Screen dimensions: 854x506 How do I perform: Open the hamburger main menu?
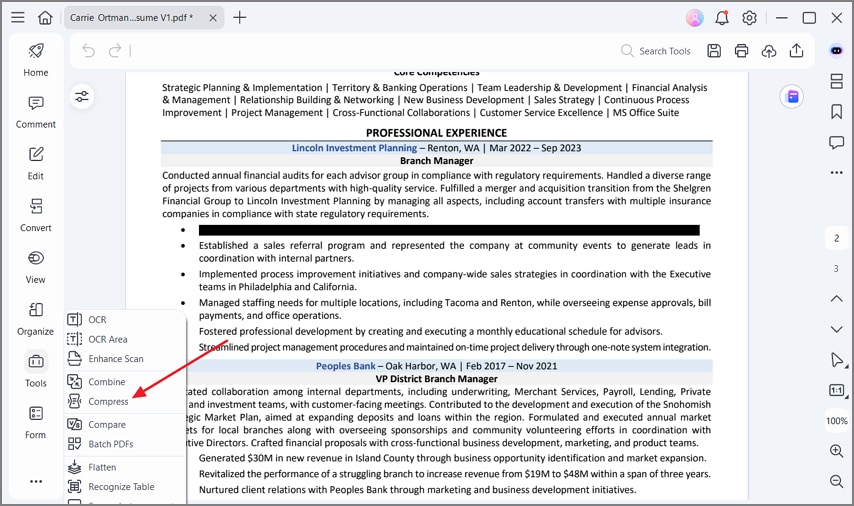pos(18,17)
